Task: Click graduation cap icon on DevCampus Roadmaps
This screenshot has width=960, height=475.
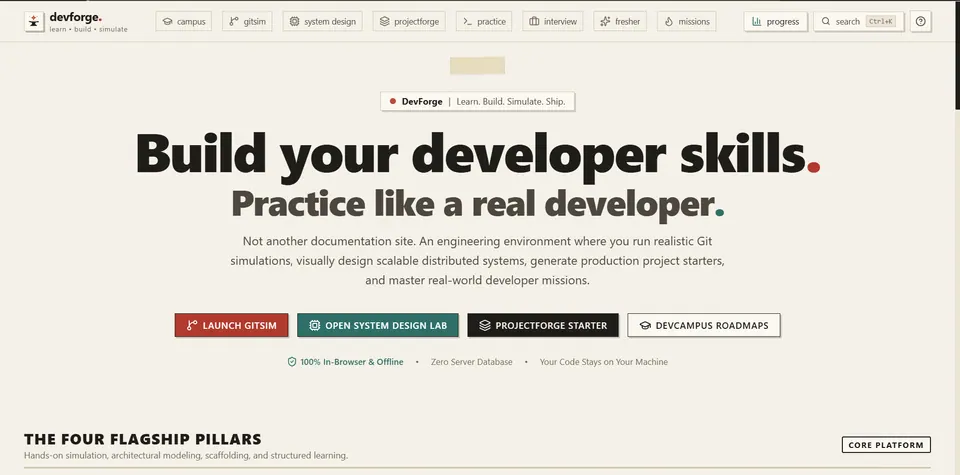Action: point(645,326)
